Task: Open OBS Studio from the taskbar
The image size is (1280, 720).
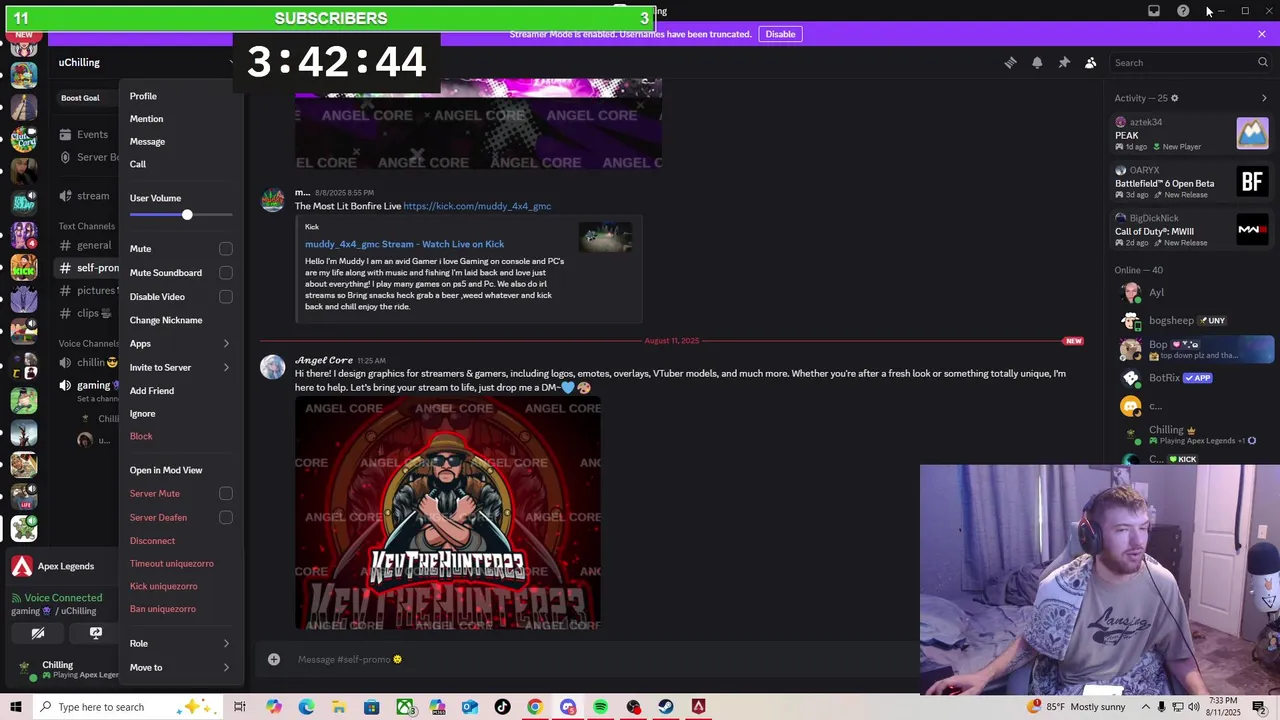Action: coord(633,707)
